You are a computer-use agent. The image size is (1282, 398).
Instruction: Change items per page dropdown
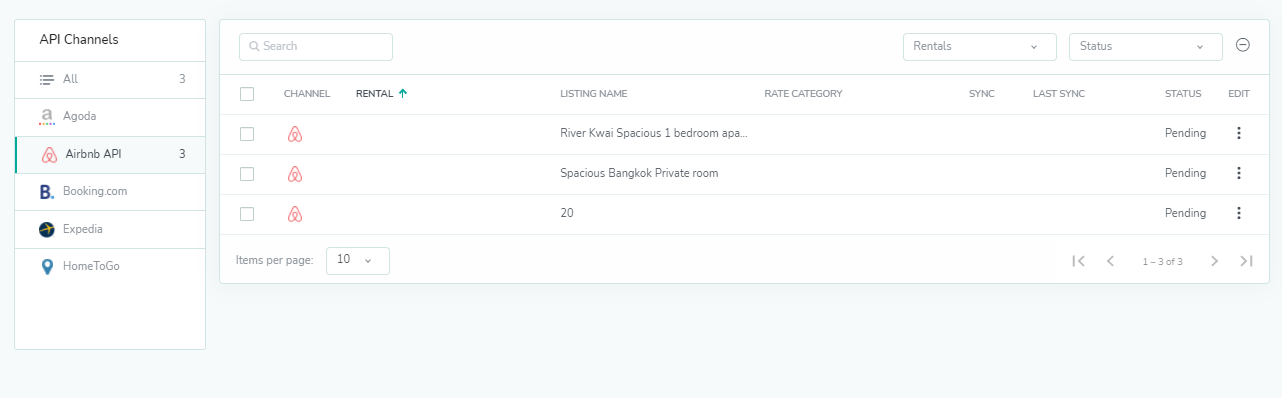358,260
